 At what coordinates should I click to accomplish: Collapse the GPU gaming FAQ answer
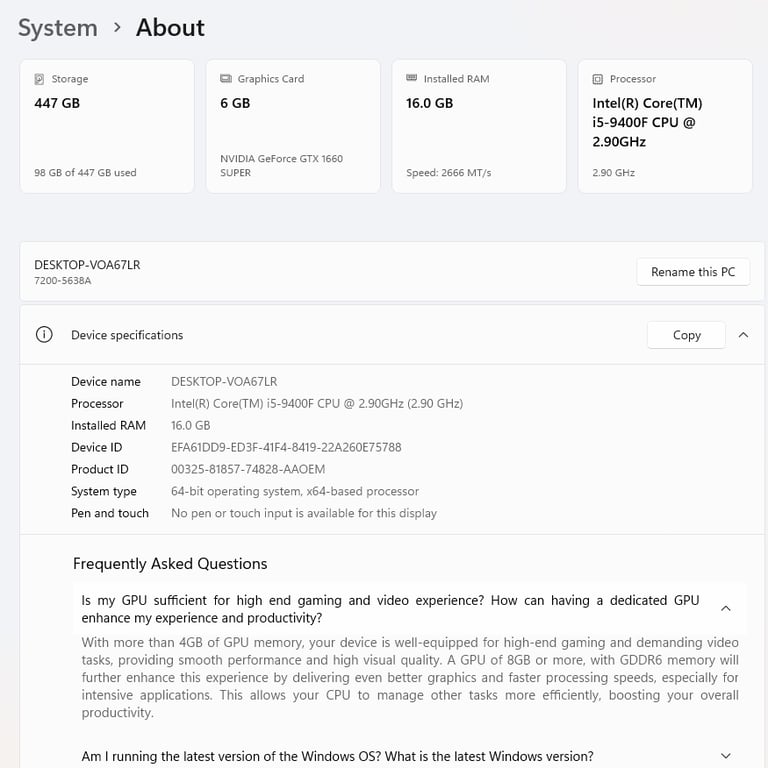pos(725,608)
